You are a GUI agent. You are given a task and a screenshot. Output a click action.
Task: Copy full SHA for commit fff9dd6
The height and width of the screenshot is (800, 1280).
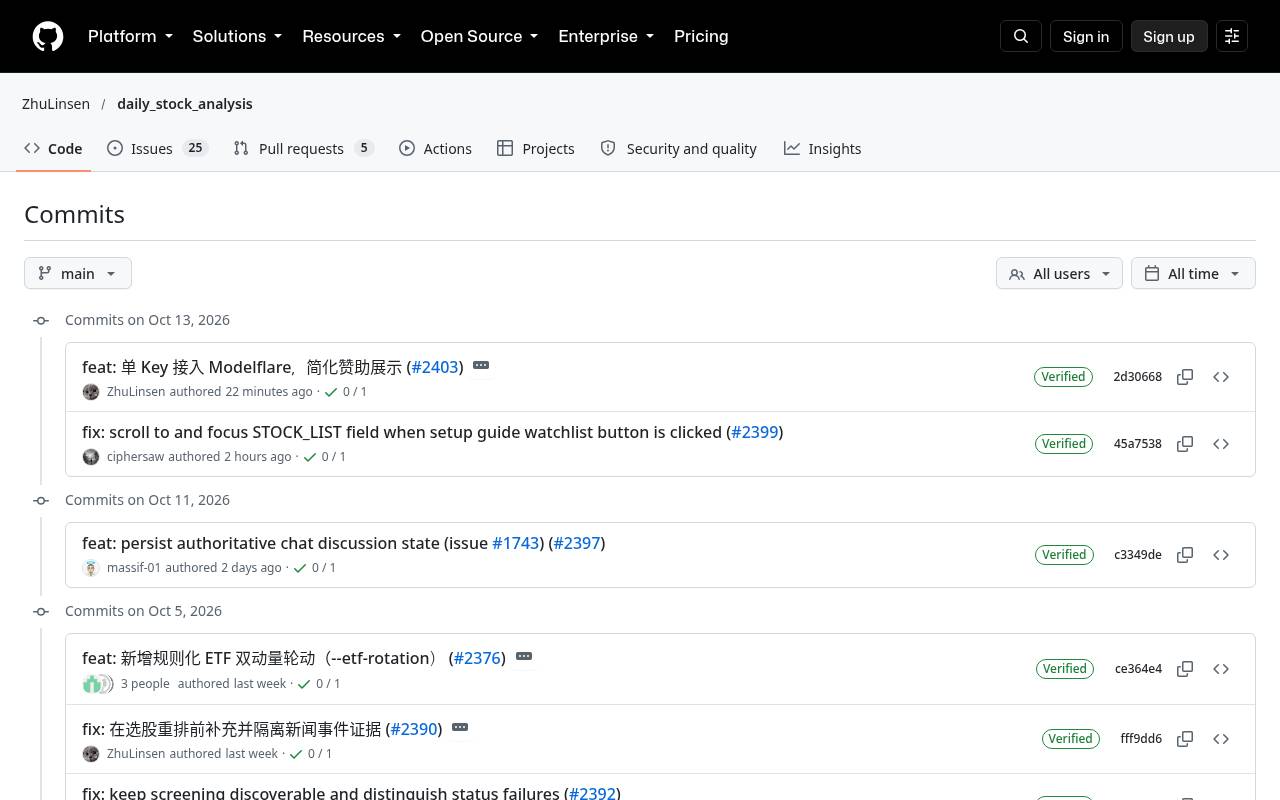(1185, 739)
